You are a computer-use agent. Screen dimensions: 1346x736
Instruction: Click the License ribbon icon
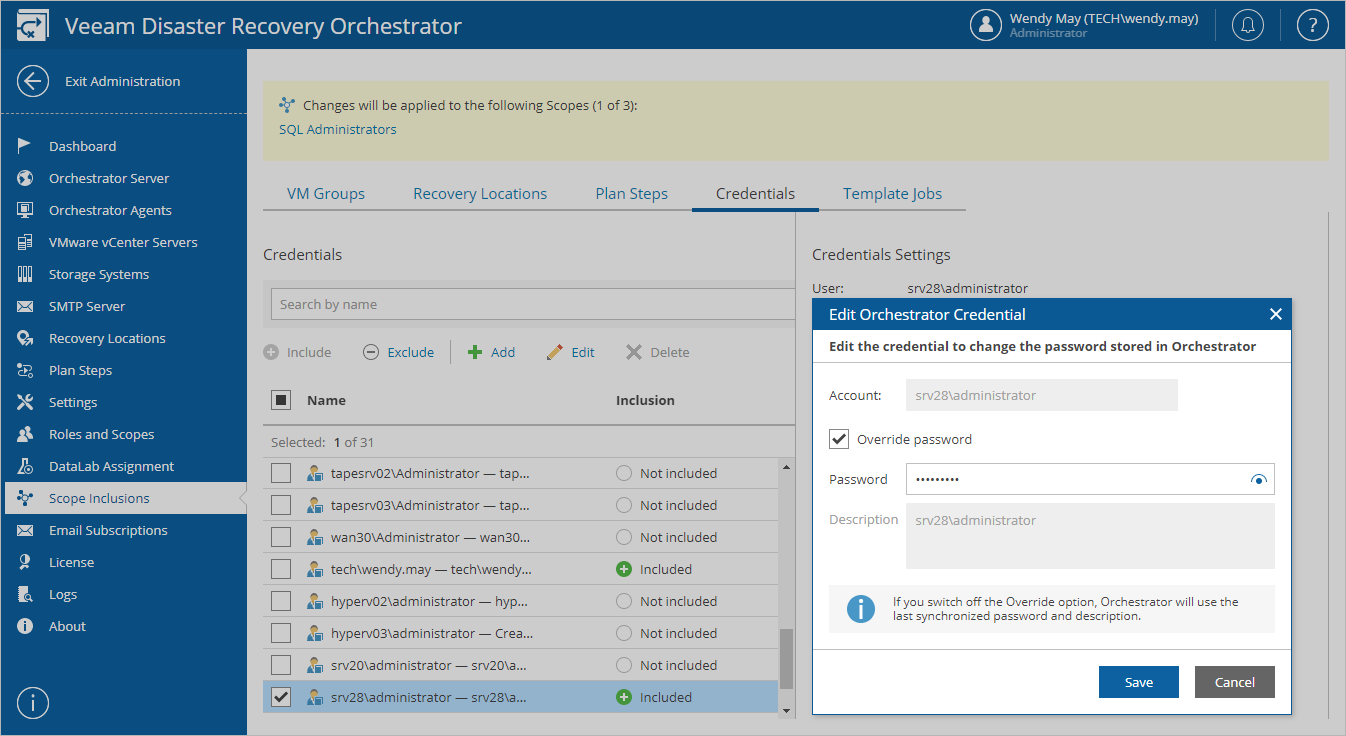pos(26,562)
